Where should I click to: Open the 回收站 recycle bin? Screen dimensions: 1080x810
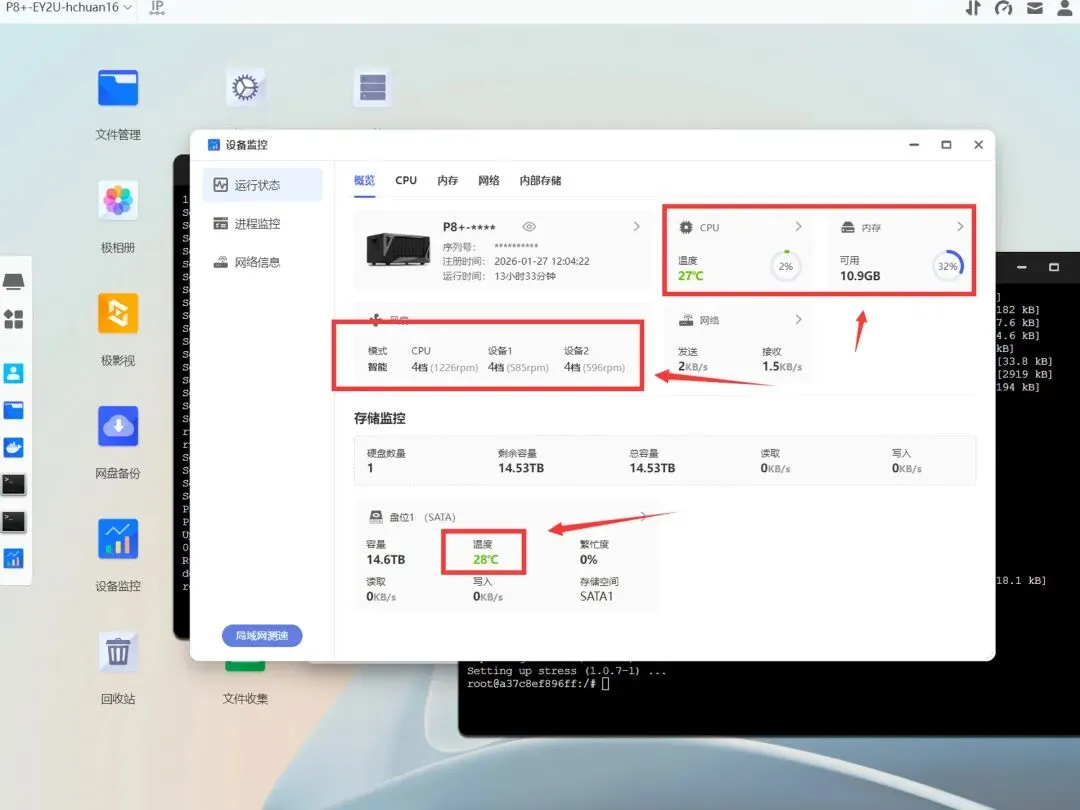click(118, 652)
